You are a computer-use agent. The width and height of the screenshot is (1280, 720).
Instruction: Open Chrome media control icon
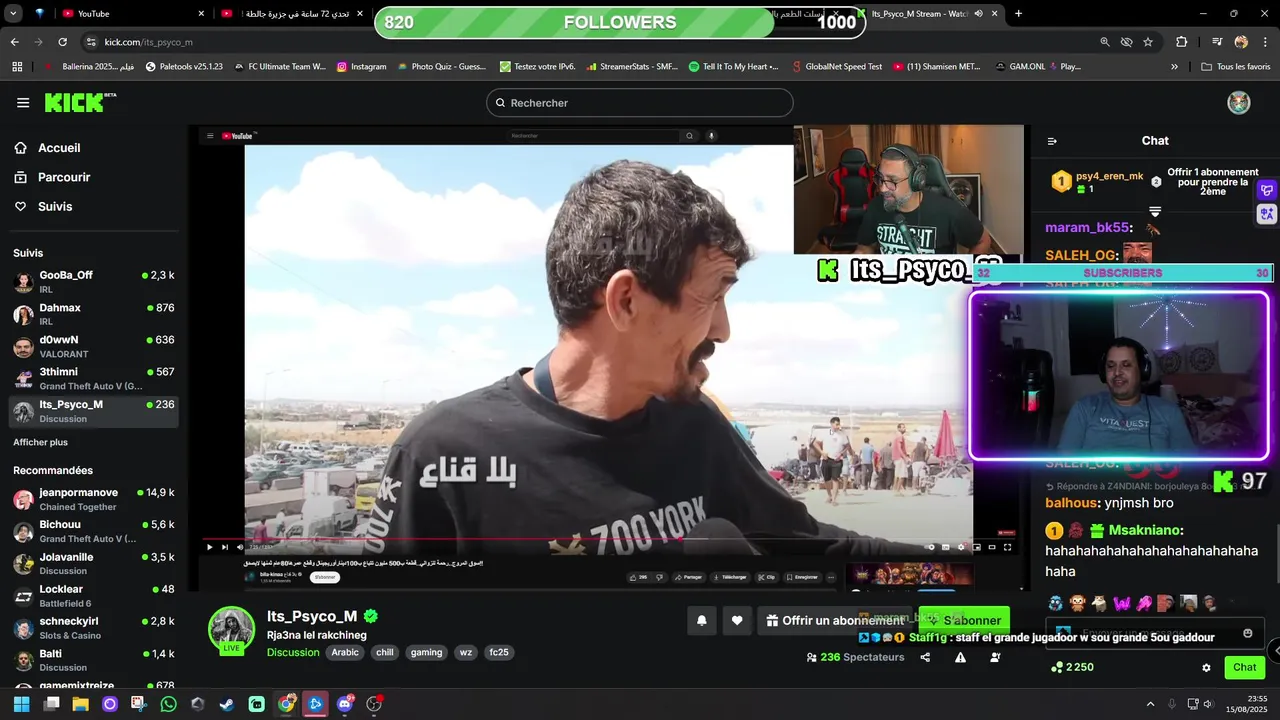point(1217,42)
